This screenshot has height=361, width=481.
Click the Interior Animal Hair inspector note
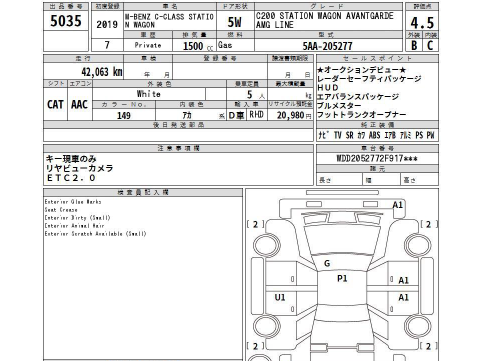[75, 226]
